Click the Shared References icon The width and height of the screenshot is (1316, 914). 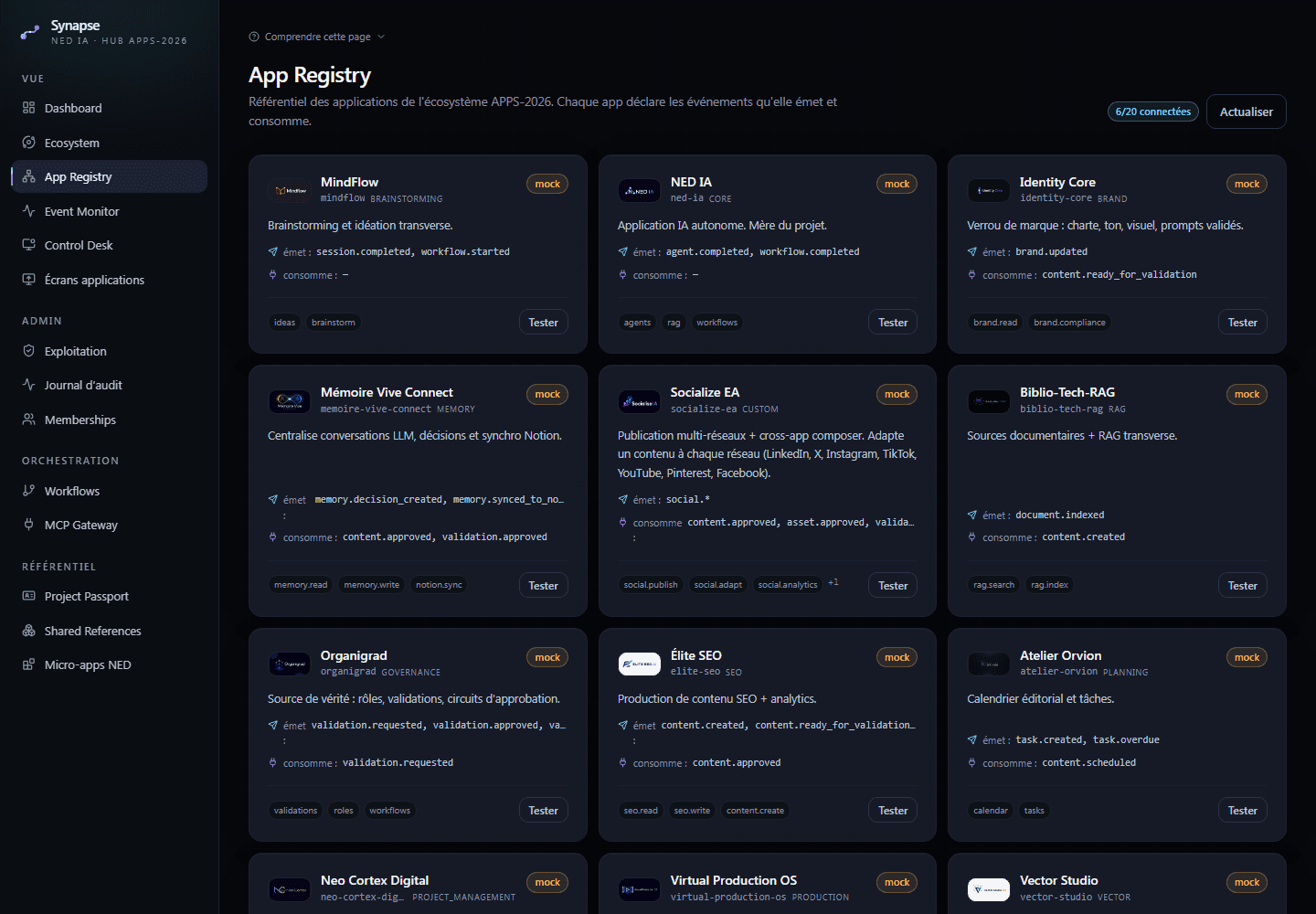click(28, 631)
